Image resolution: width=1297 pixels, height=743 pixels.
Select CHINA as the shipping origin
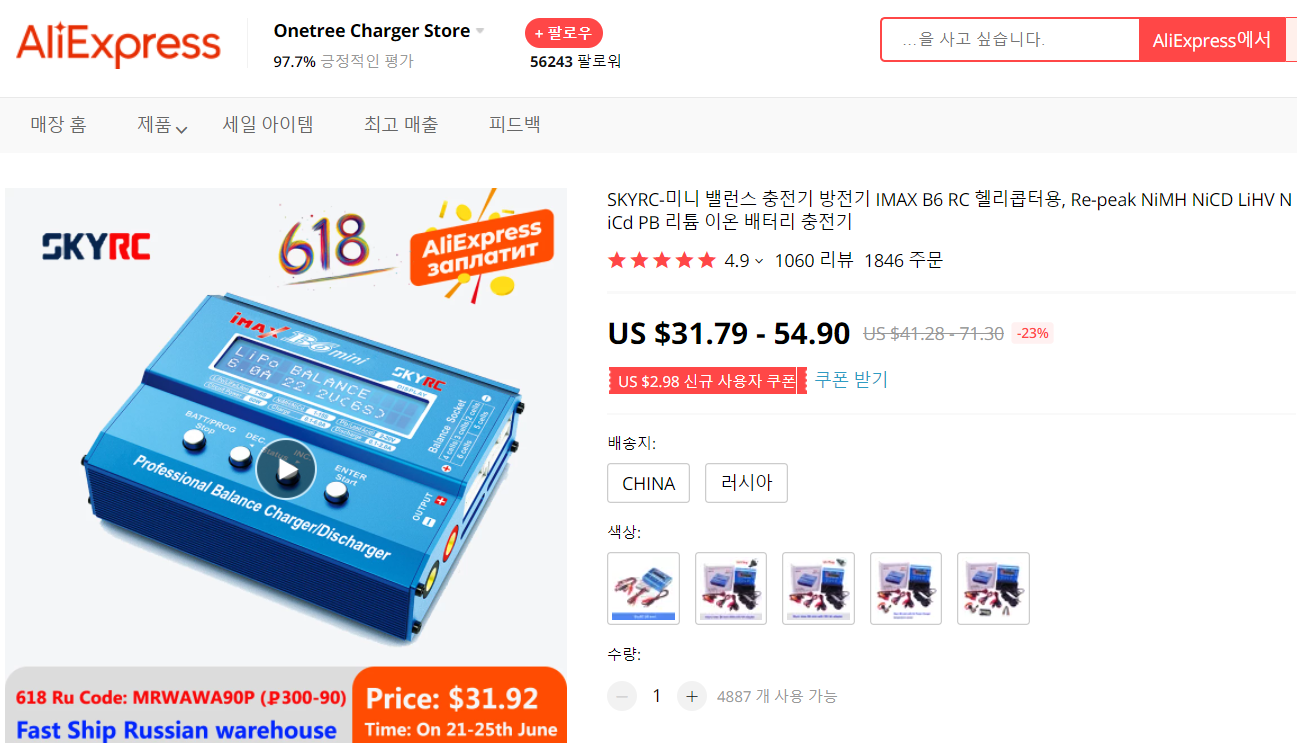coord(649,483)
